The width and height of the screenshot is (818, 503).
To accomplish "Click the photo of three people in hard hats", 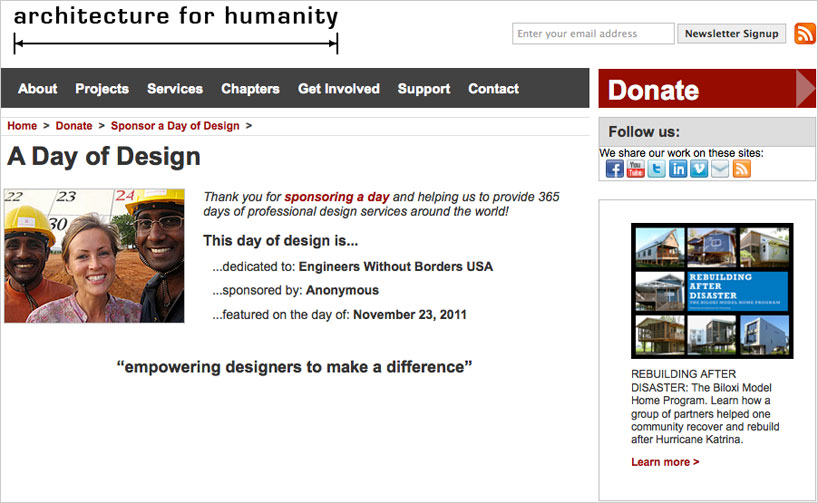I will point(94,256).
